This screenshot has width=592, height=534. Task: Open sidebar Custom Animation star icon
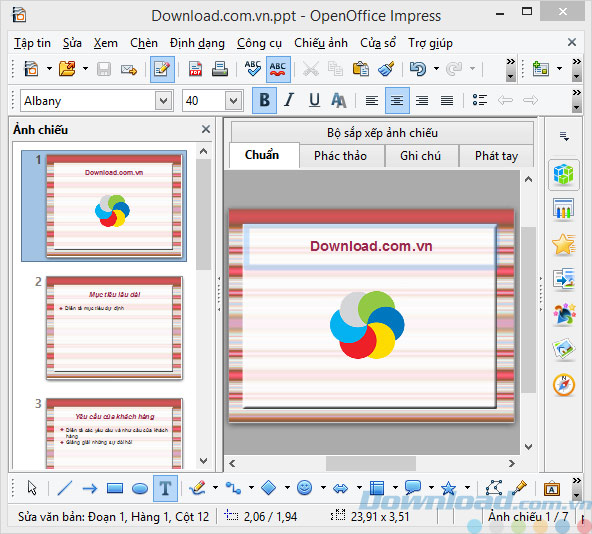564,244
